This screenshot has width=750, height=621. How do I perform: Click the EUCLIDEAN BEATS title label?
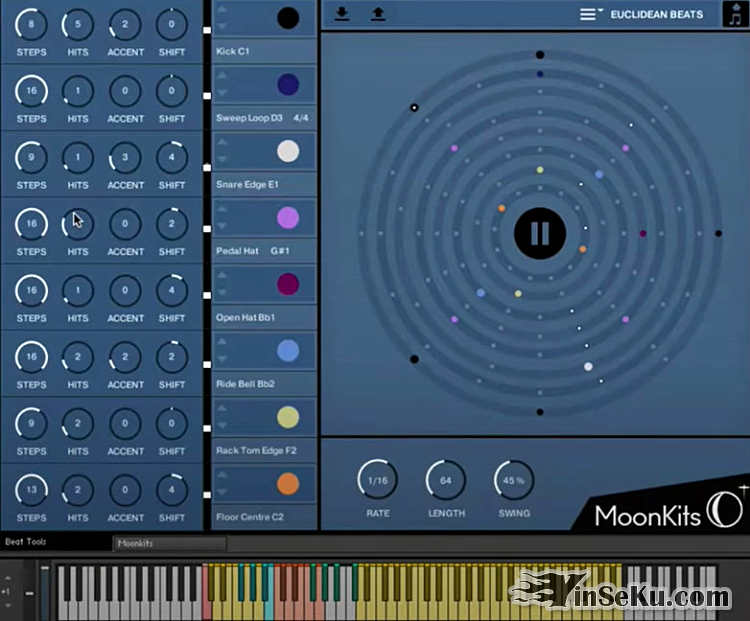656,15
